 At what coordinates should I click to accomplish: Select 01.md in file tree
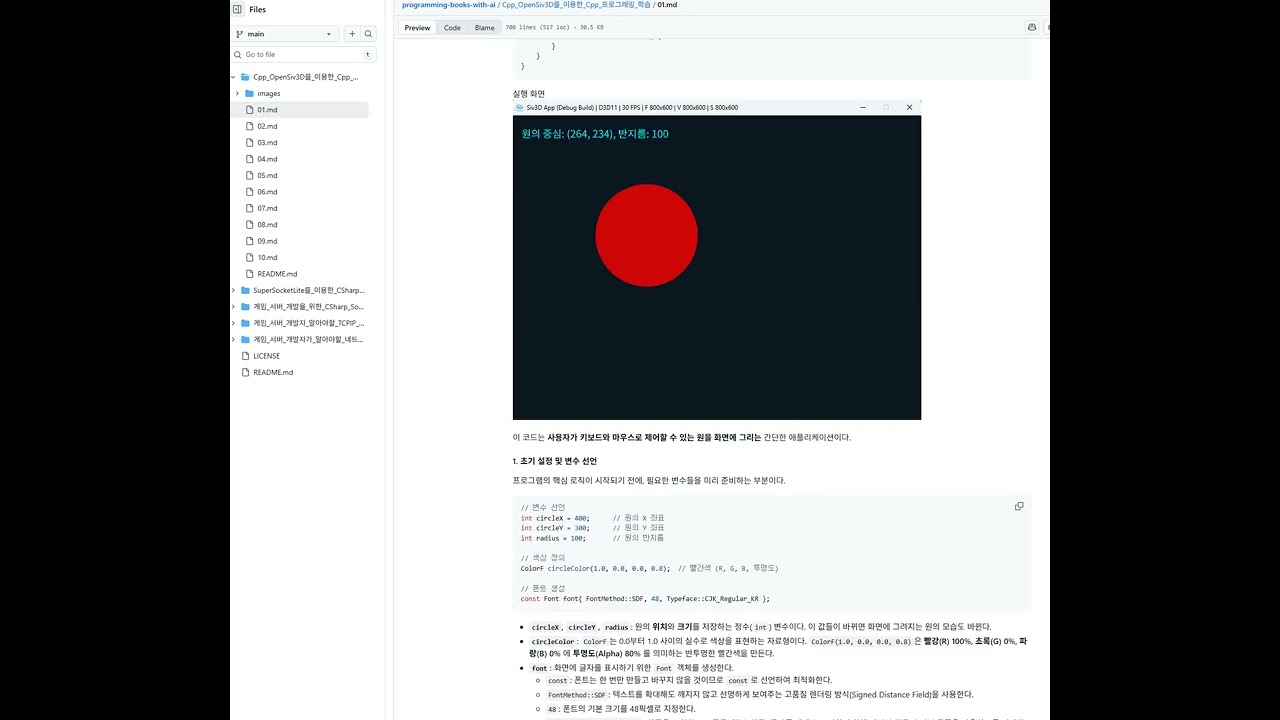[x=267, y=110]
